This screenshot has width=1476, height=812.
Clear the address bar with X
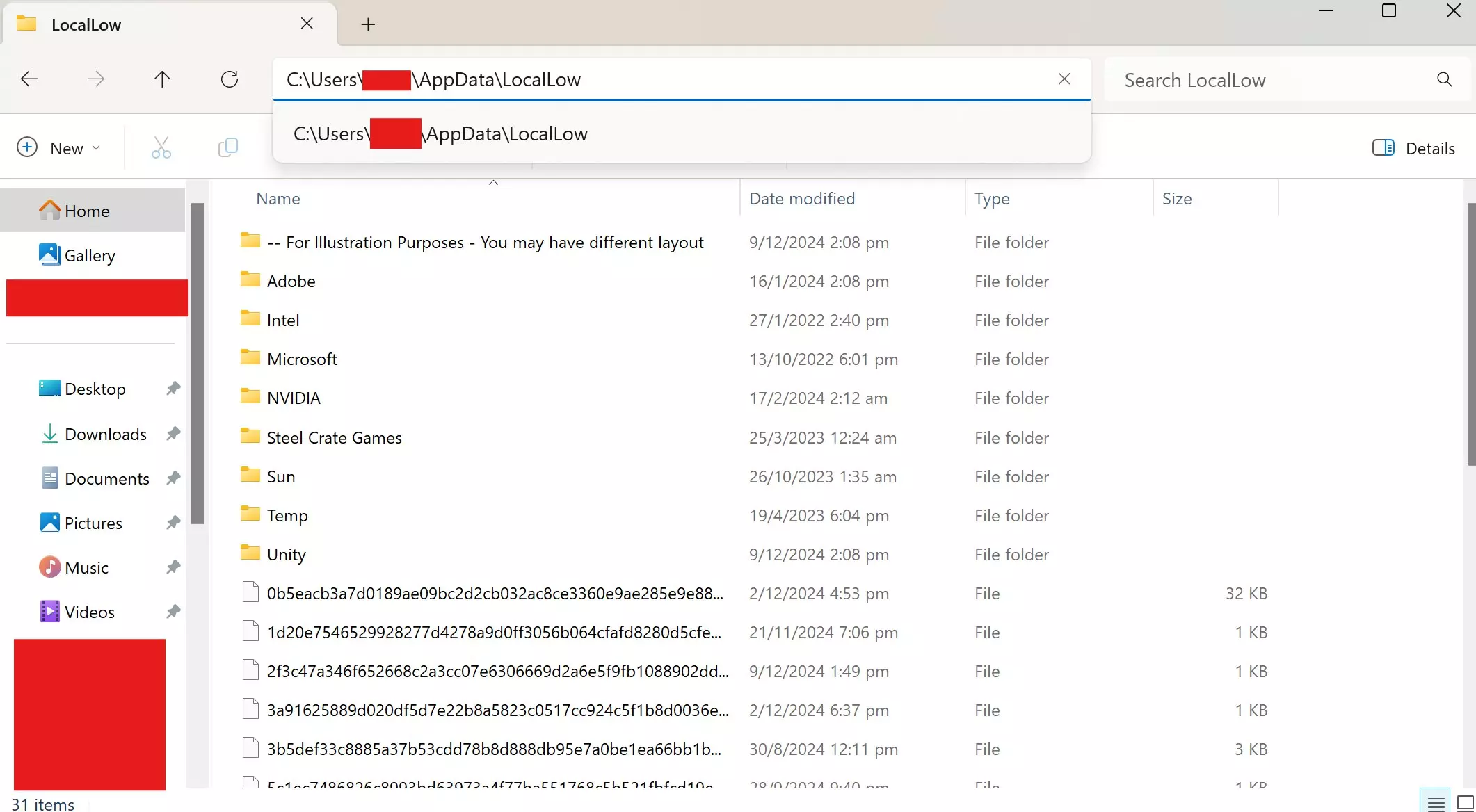(x=1064, y=79)
